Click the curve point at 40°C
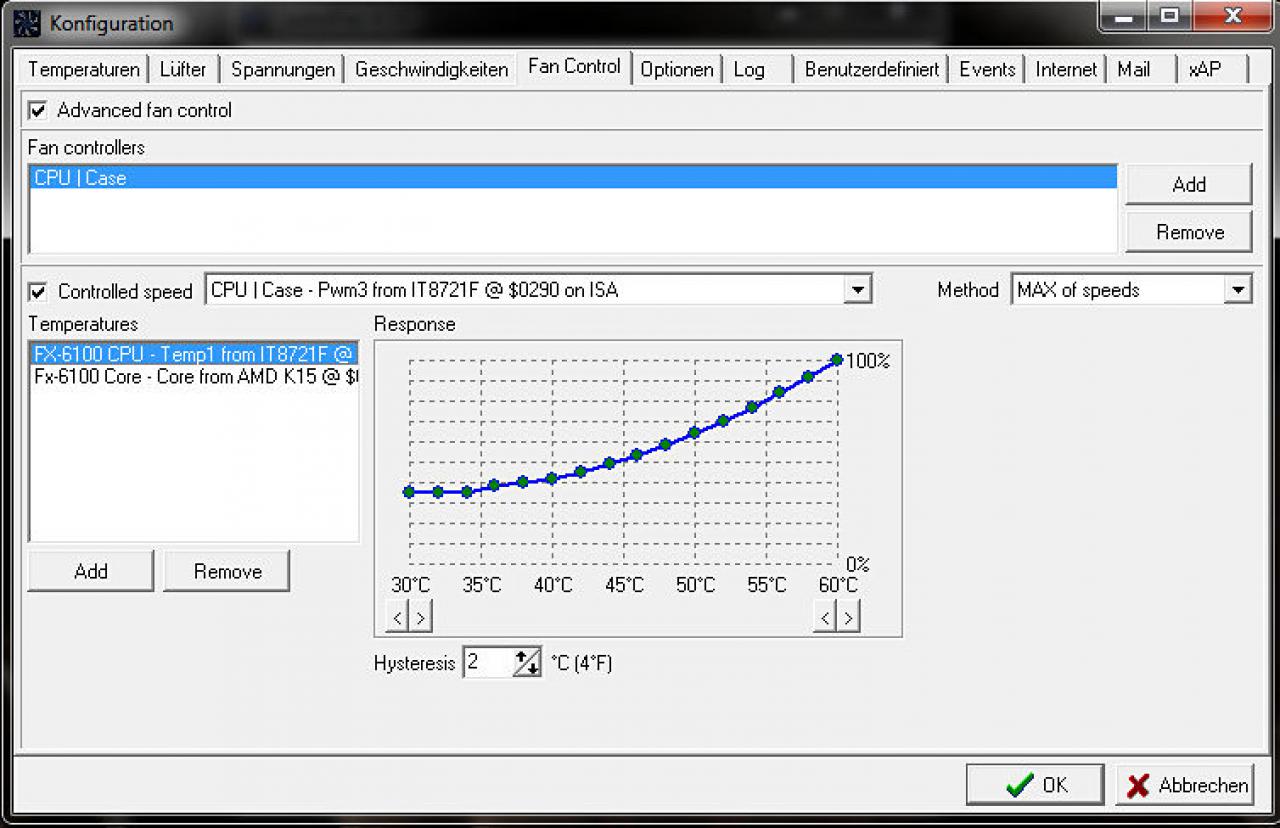Viewport: 1280px width, 828px height. (551, 479)
